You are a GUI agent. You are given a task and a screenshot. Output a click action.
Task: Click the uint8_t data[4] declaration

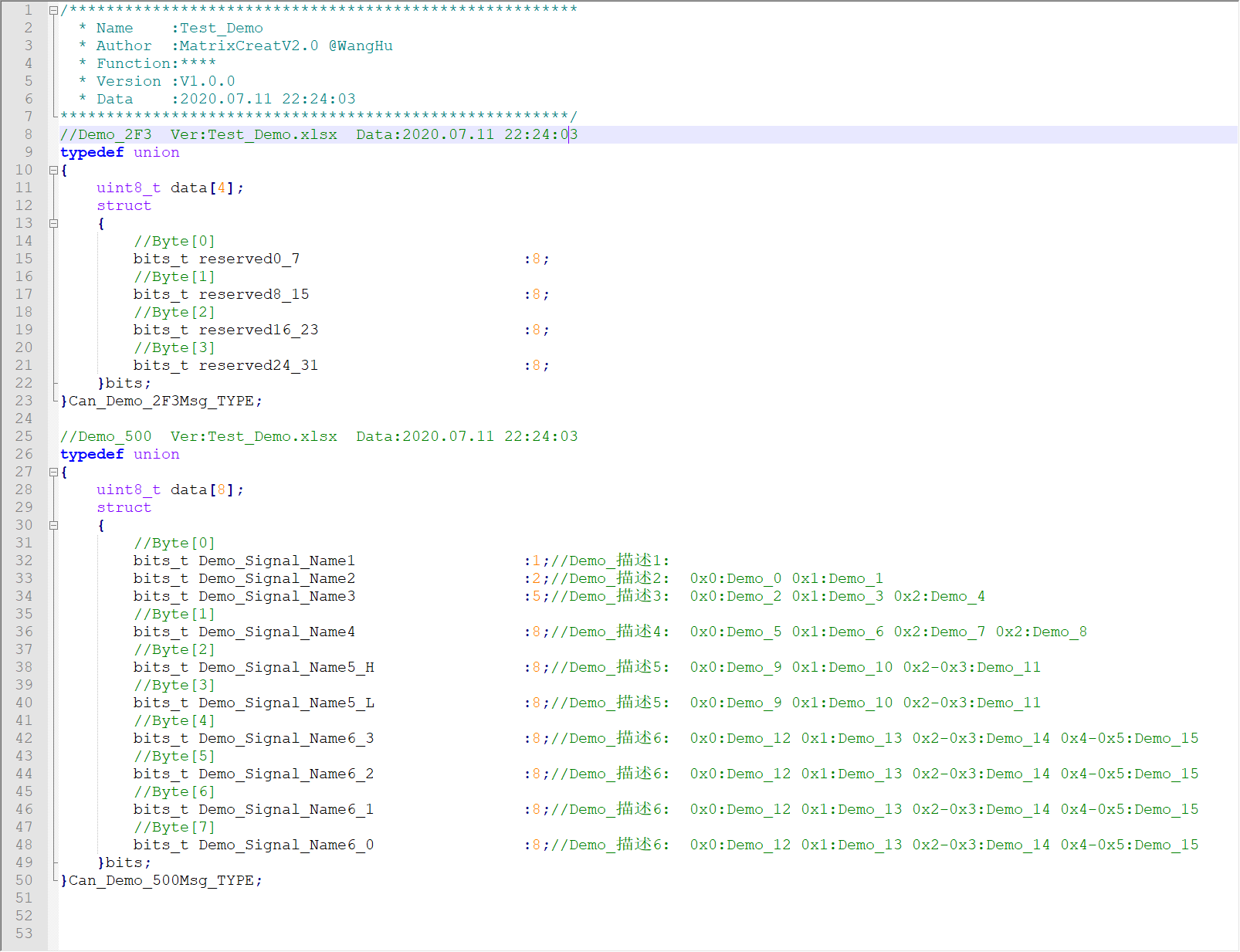point(169,187)
